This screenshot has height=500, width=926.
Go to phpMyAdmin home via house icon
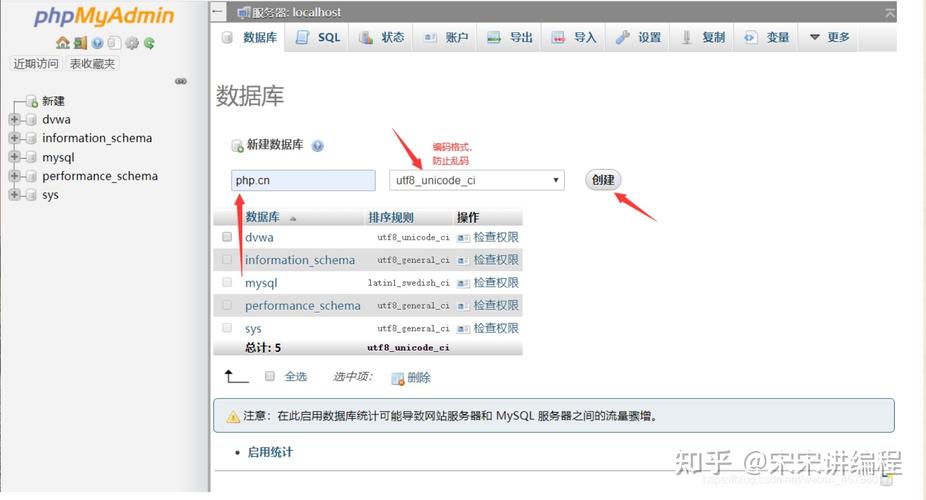point(63,43)
